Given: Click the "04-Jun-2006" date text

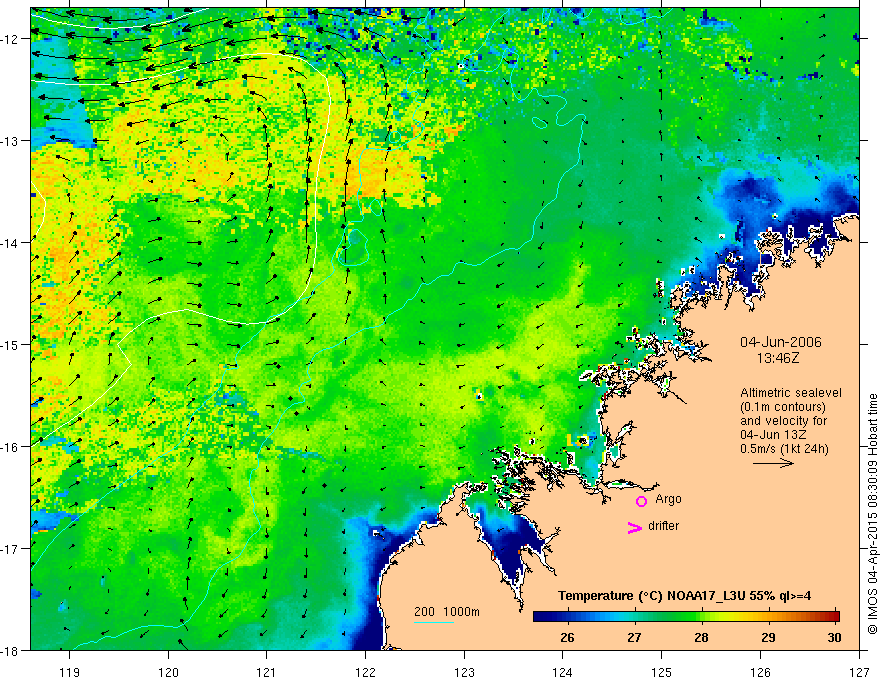Looking at the screenshot, I should 781,342.
